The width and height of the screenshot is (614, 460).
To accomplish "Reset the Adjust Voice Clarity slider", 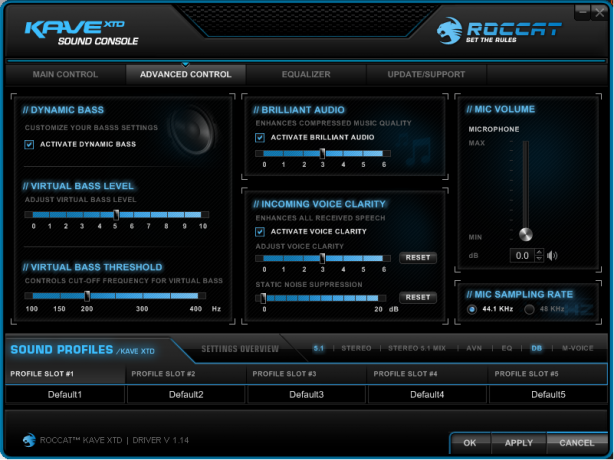I will 418,258.
